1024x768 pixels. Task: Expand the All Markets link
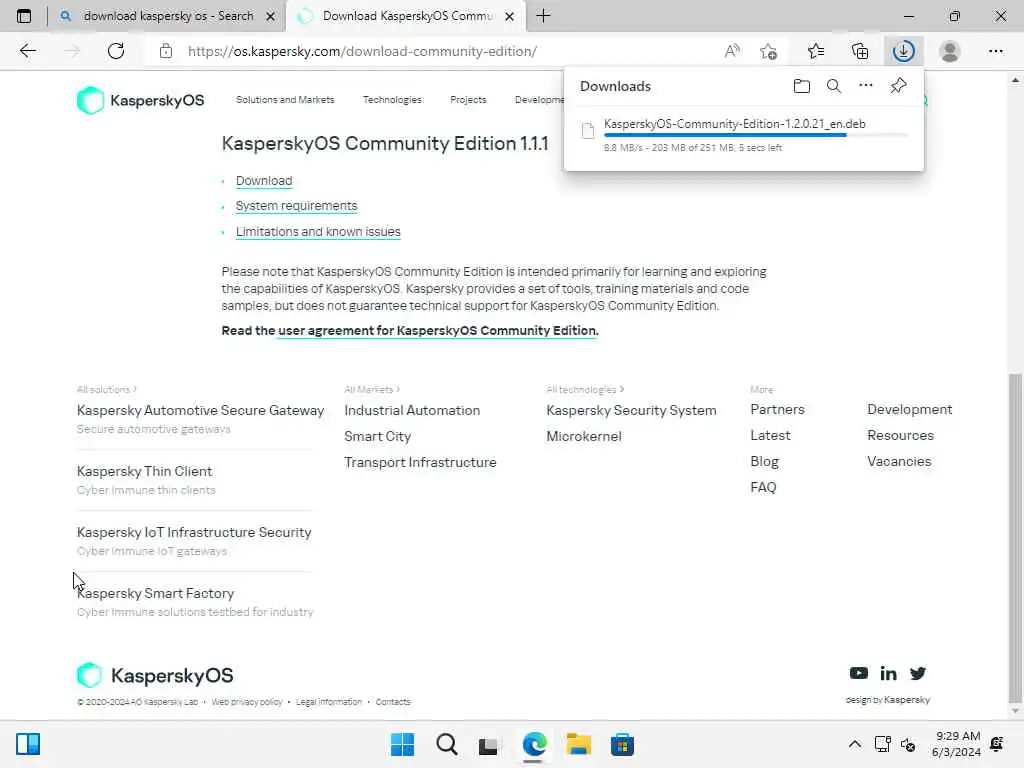click(372, 389)
